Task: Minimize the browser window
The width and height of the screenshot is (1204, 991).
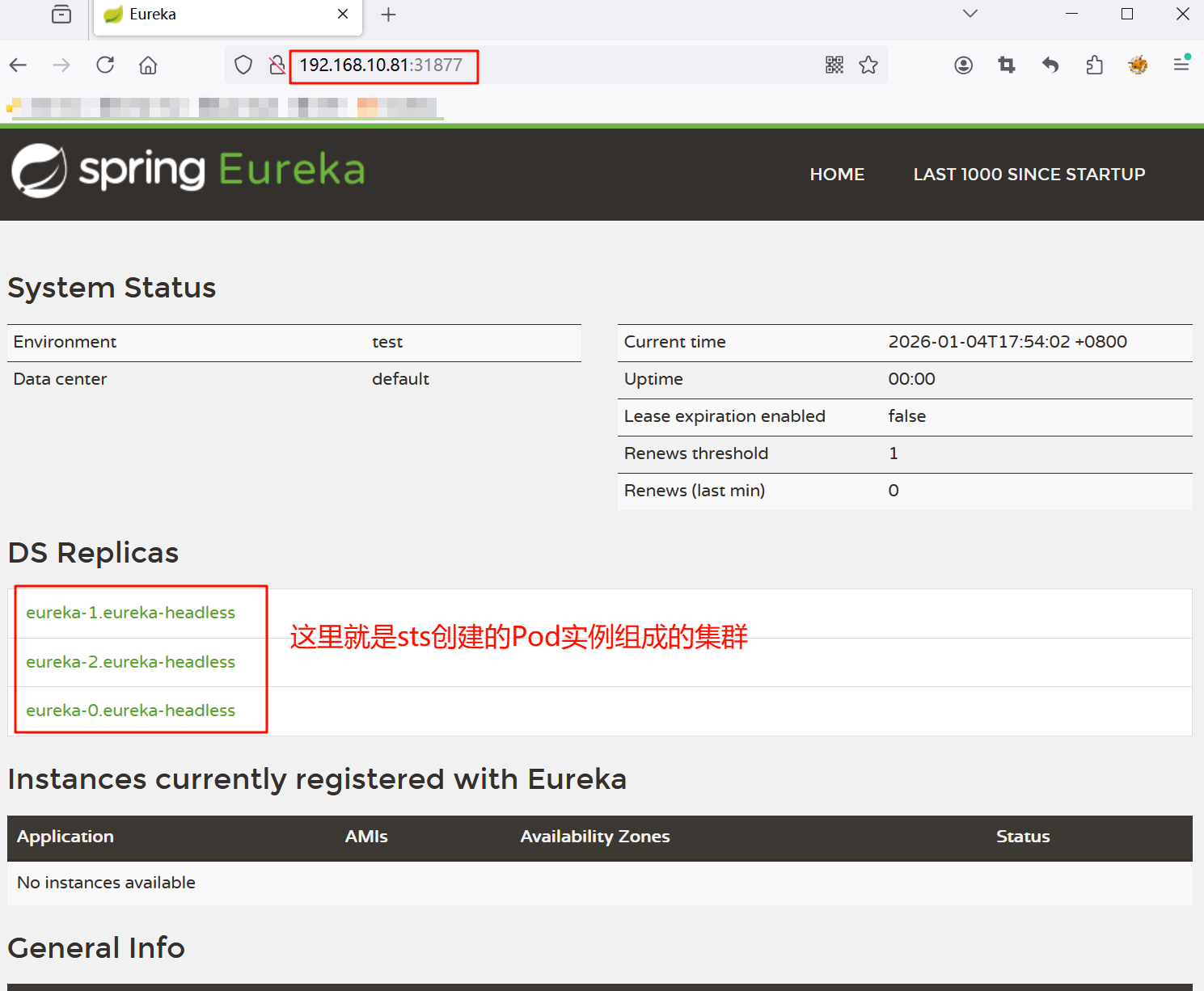Action: coord(1072,14)
